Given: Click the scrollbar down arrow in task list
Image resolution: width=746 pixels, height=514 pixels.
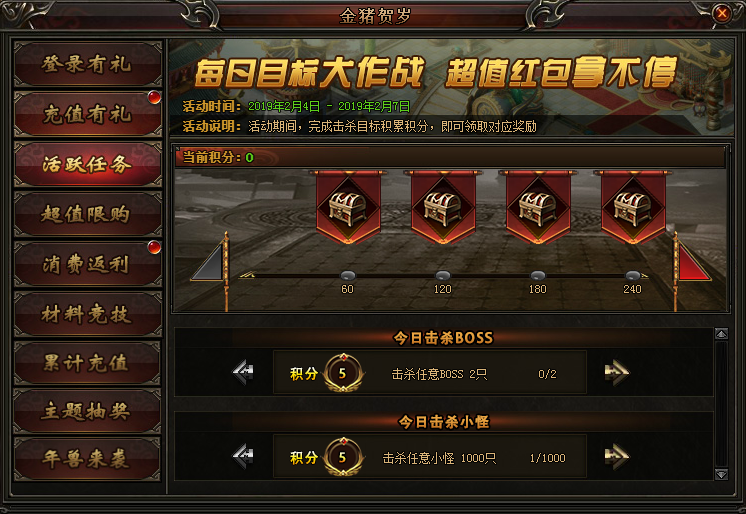Looking at the screenshot, I should pos(721,474).
